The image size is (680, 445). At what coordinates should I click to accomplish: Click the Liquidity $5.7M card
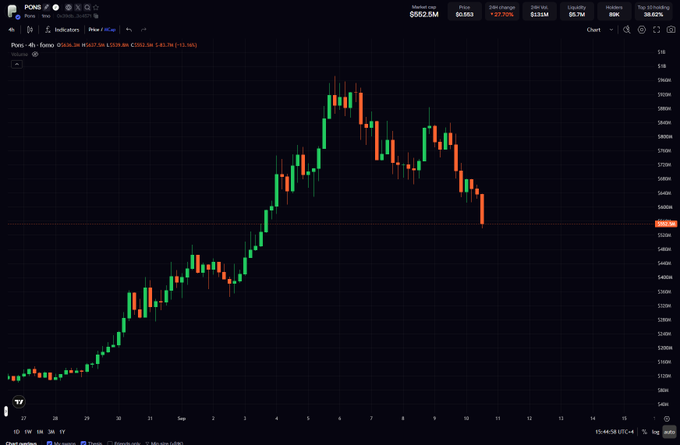(x=576, y=11)
